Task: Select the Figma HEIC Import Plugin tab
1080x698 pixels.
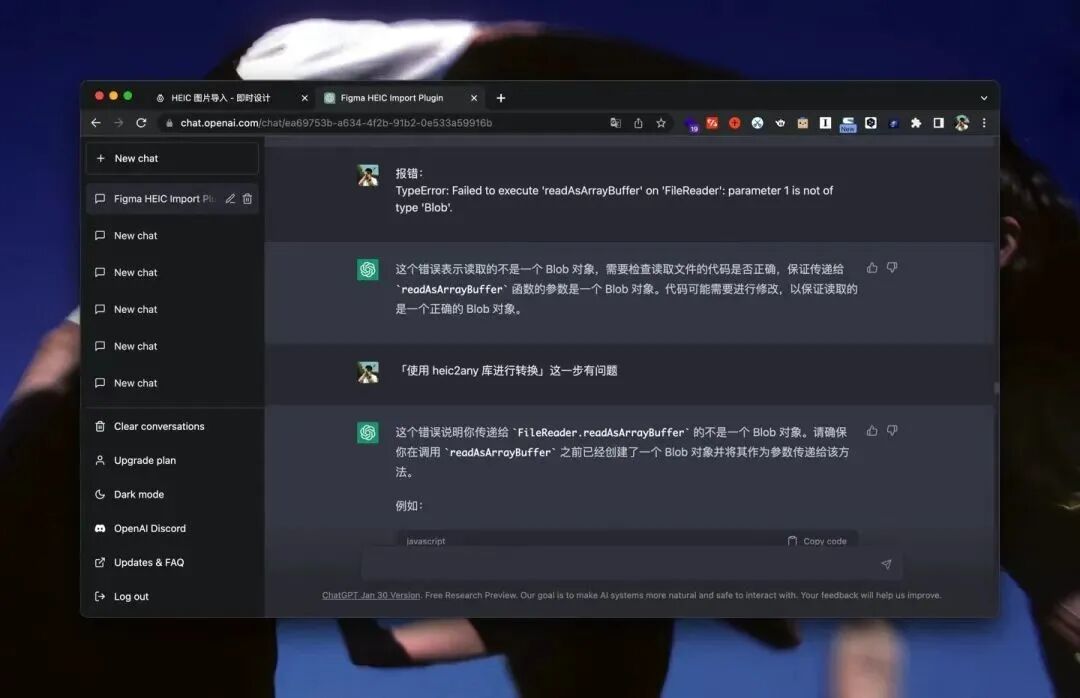Action: point(400,98)
